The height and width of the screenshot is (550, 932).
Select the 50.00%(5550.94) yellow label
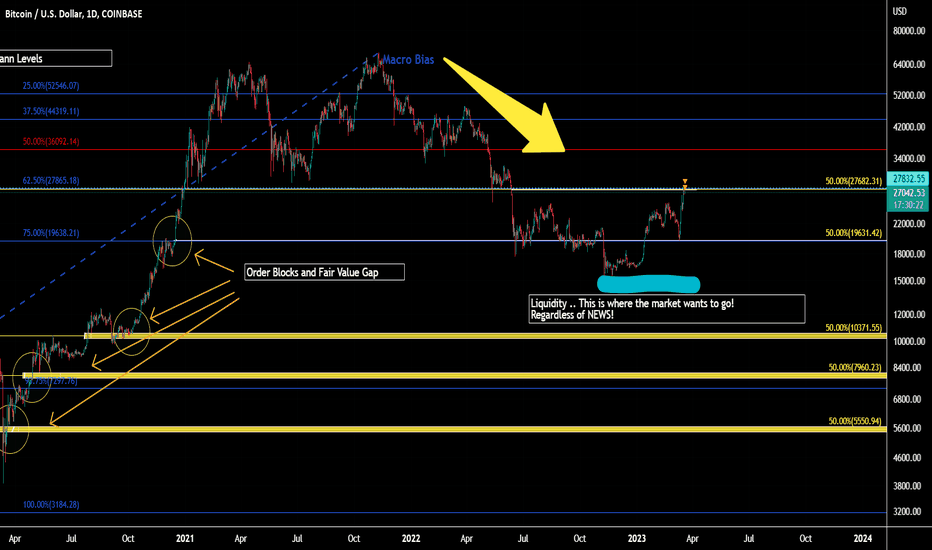tap(855, 421)
